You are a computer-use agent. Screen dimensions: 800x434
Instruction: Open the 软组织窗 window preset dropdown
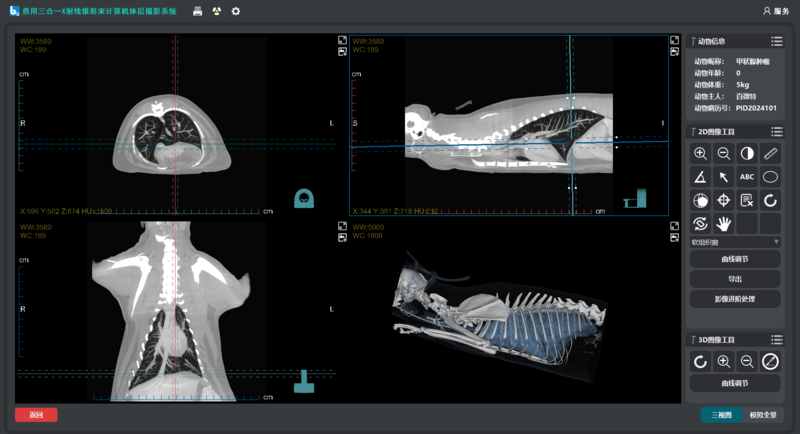click(735, 242)
